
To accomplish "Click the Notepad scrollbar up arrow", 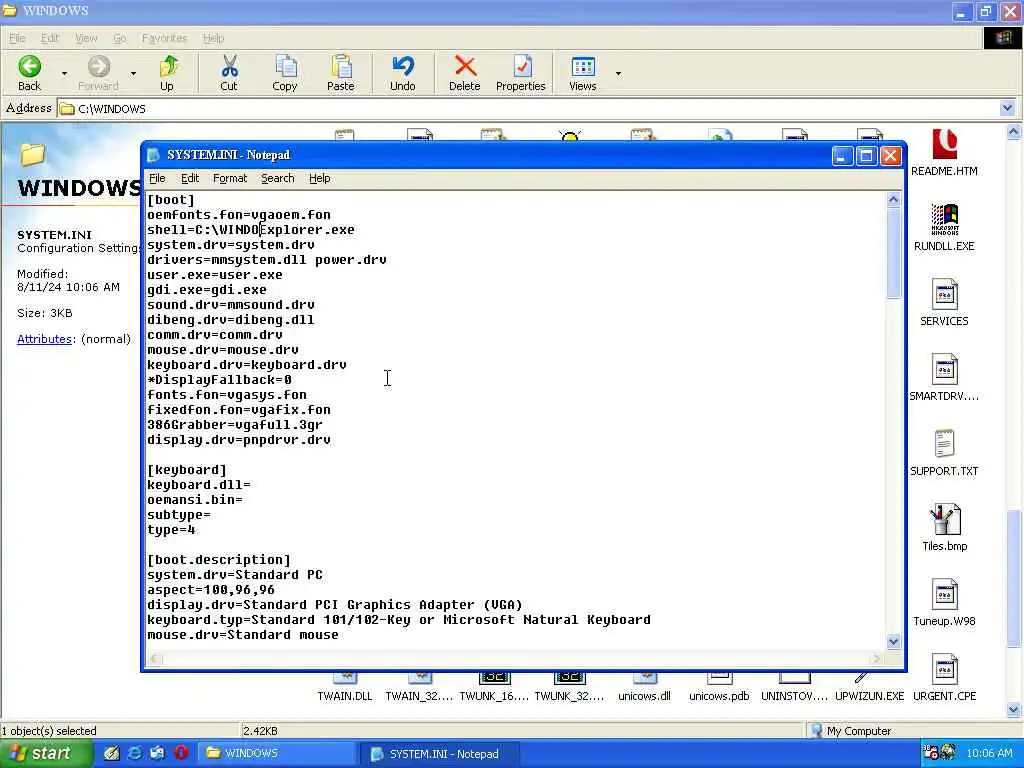I will click(893, 200).
